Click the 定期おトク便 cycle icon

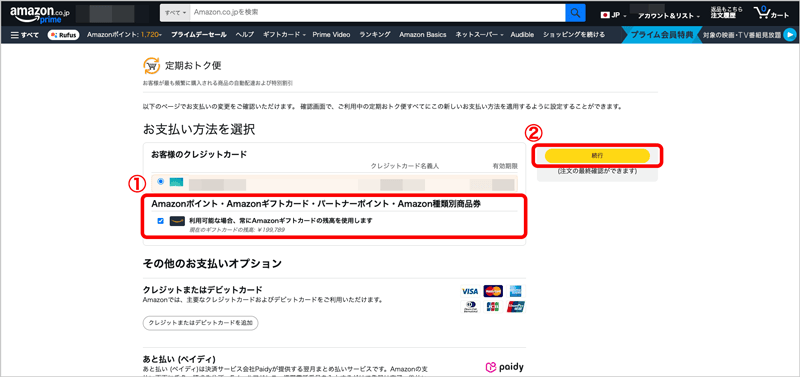point(152,66)
